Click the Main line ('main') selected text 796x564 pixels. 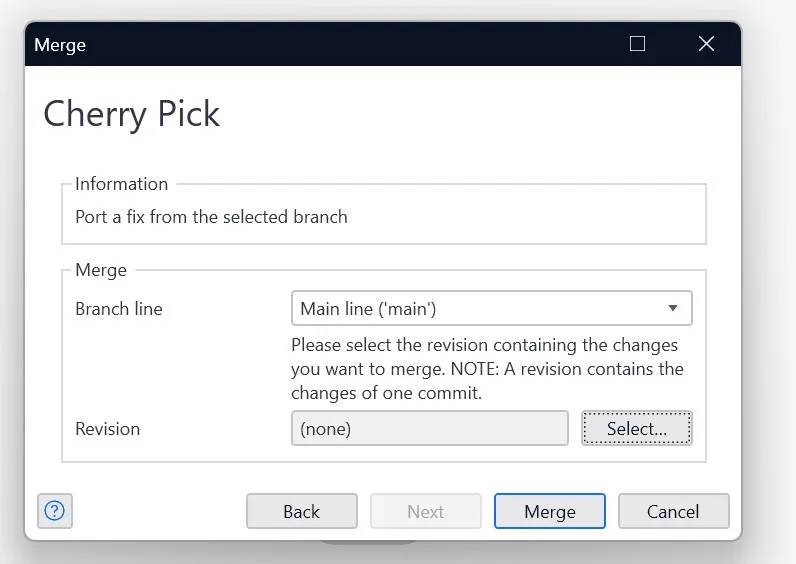pos(368,309)
